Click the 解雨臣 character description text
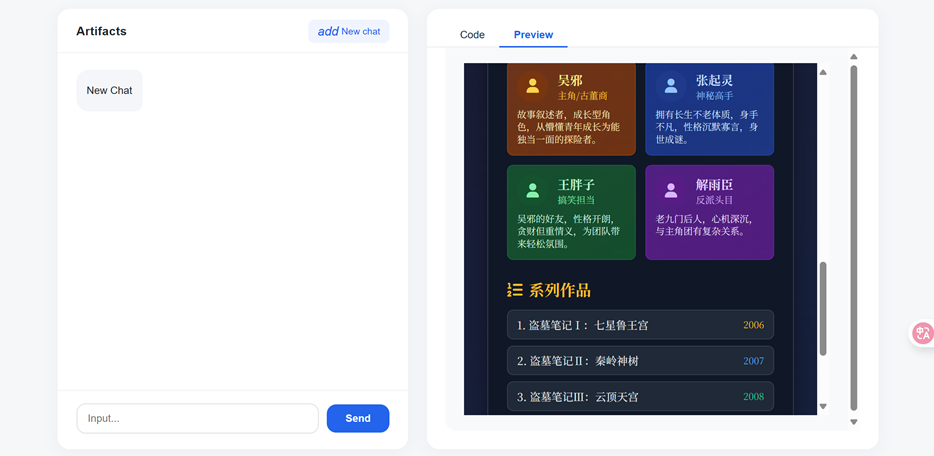Screen dimensions: 934x456 tap(703, 224)
